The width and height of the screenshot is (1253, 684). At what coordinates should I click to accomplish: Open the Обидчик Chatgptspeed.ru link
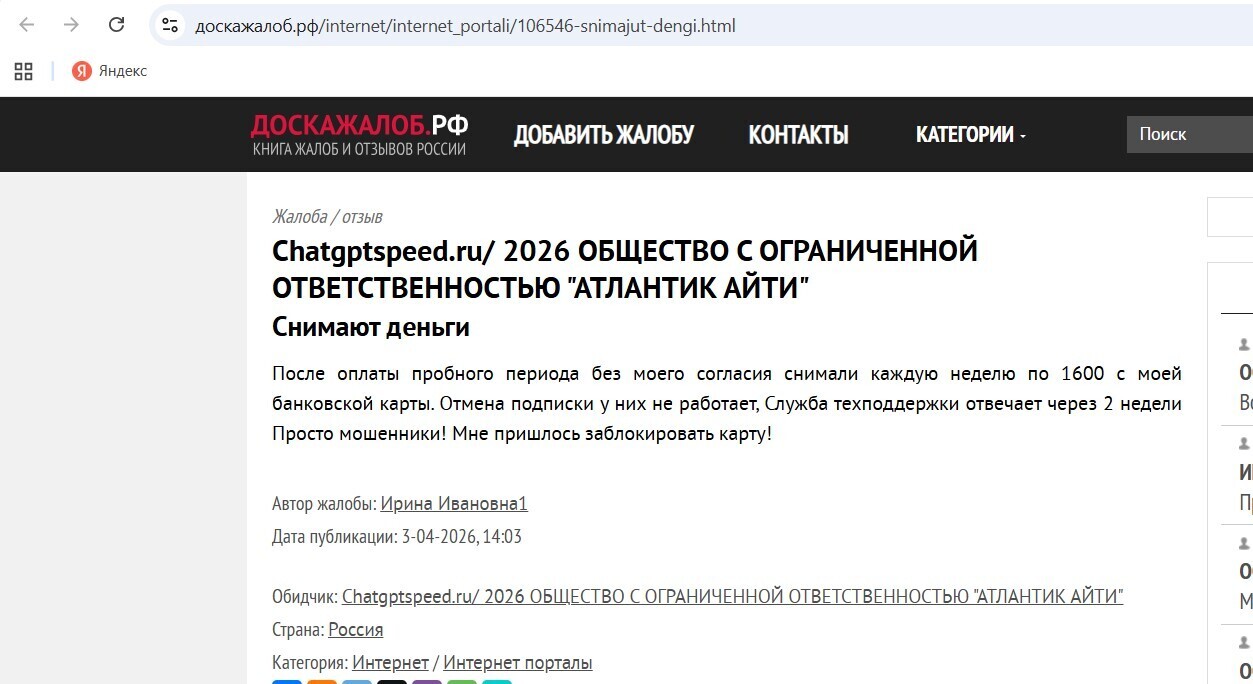click(x=733, y=597)
